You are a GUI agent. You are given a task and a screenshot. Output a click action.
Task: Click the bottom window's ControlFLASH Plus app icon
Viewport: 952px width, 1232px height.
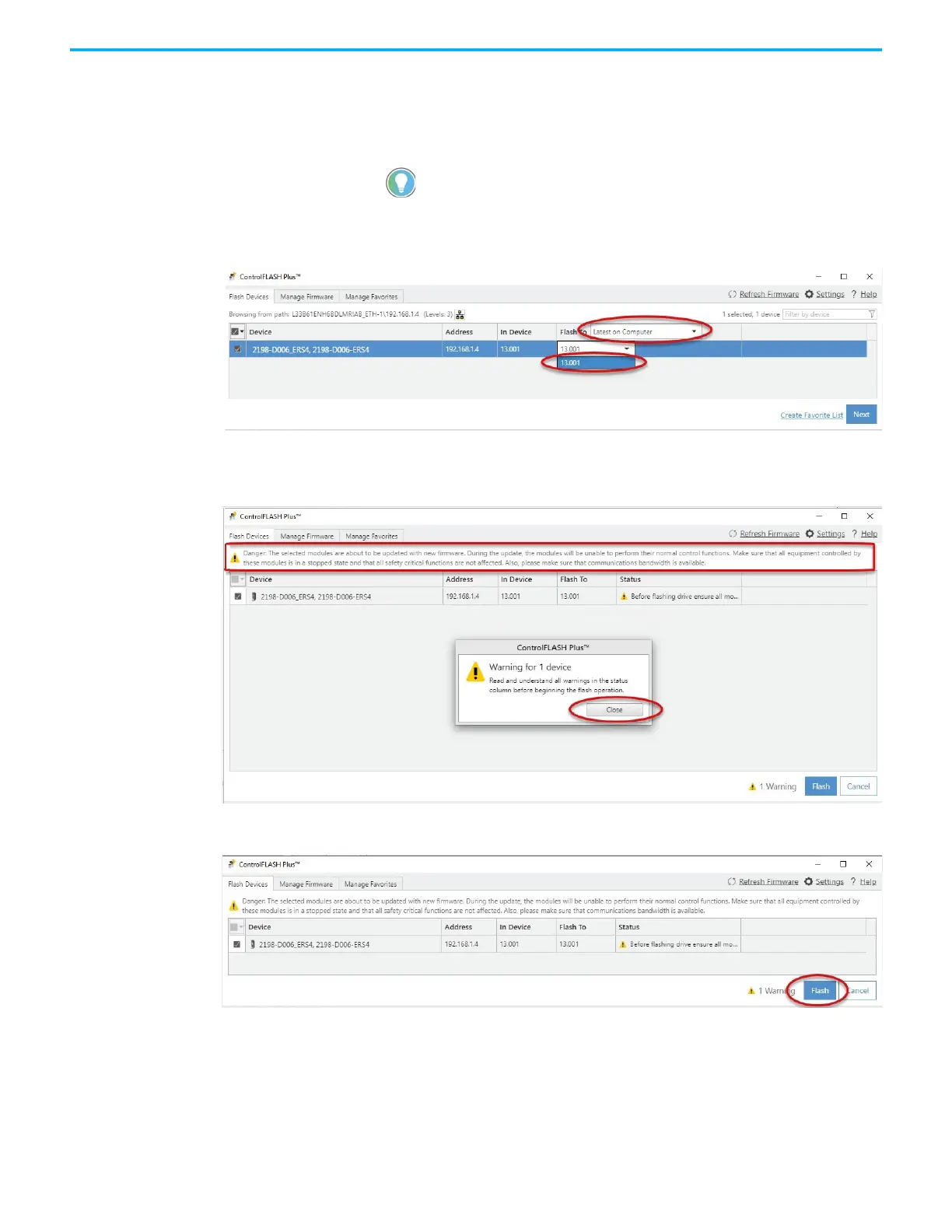[232, 863]
